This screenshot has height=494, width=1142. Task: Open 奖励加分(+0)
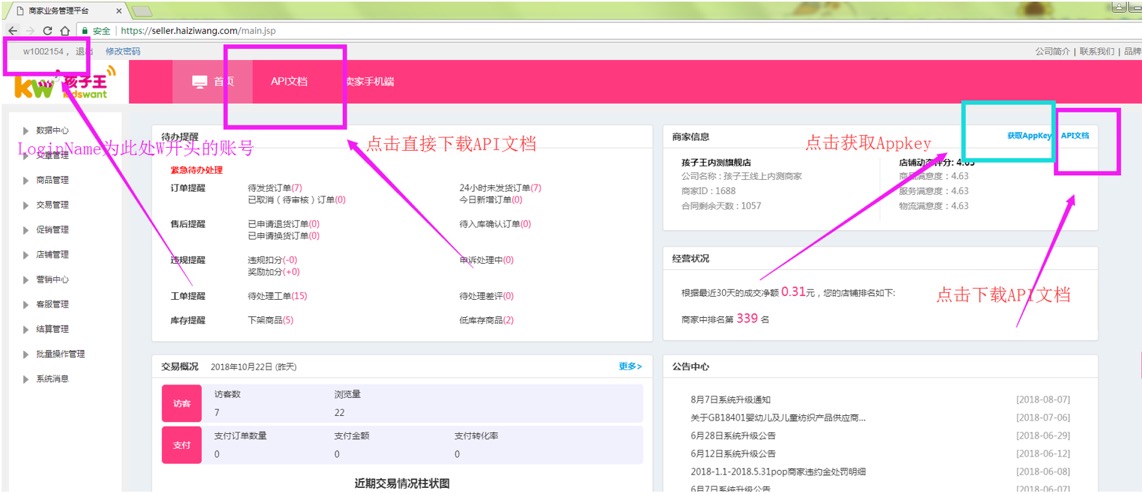coord(273,272)
